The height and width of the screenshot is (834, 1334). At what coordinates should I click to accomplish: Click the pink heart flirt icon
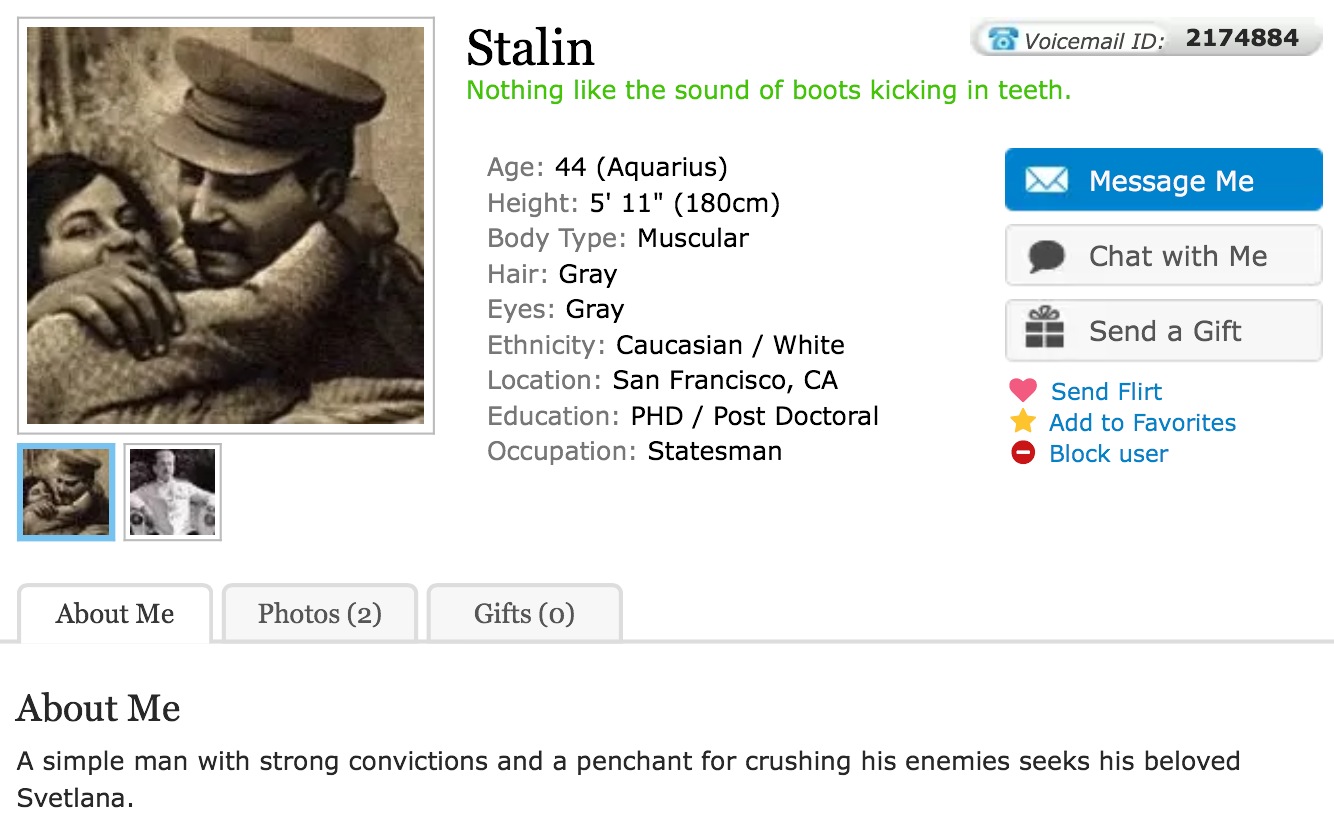[1023, 390]
